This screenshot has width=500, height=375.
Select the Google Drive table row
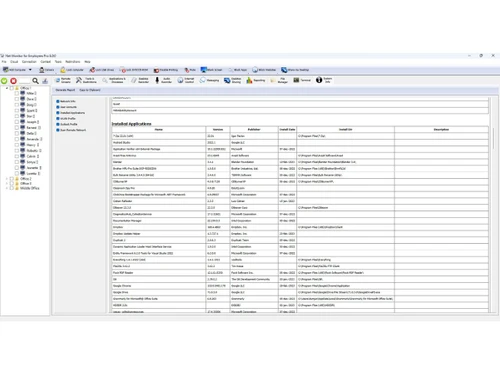pos(300,292)
